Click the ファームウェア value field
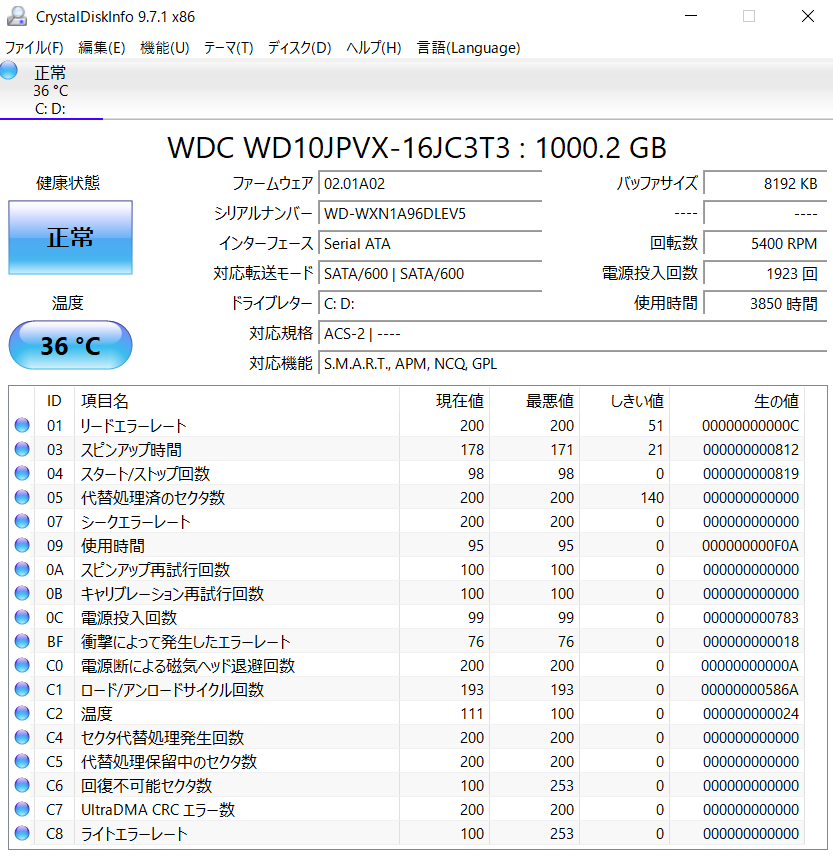 click(x=430, y=184)
